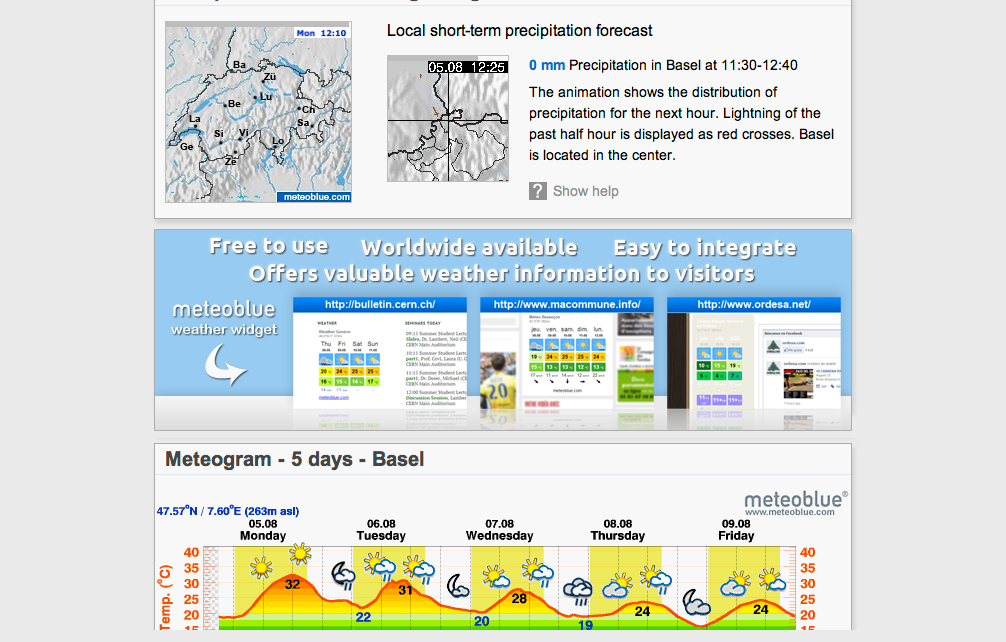Screen dimensions: 1006x642
Task: Open the http://www.ordesa.net/ widget link
Action: click(x=754, y=303)
